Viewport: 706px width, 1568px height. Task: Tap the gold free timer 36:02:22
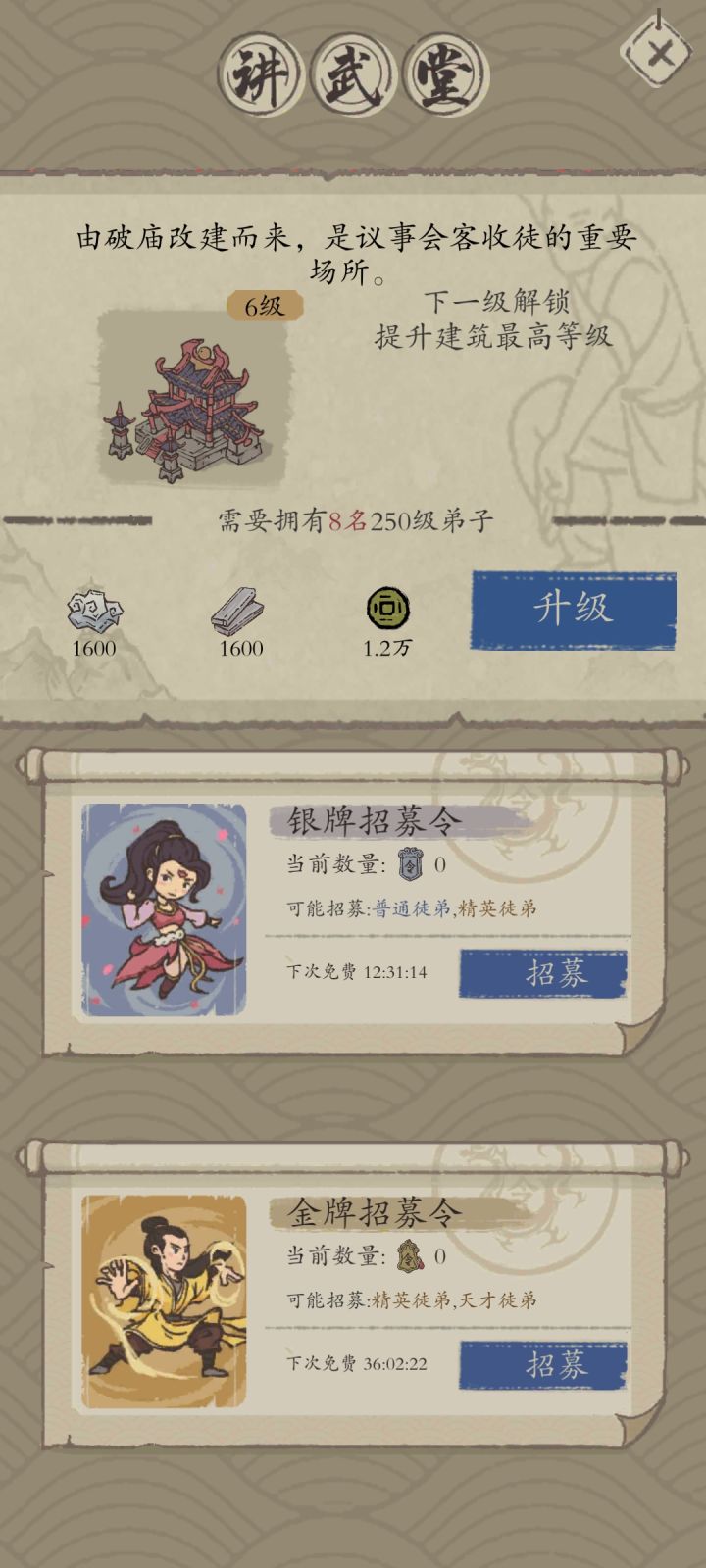(395, 1363)
